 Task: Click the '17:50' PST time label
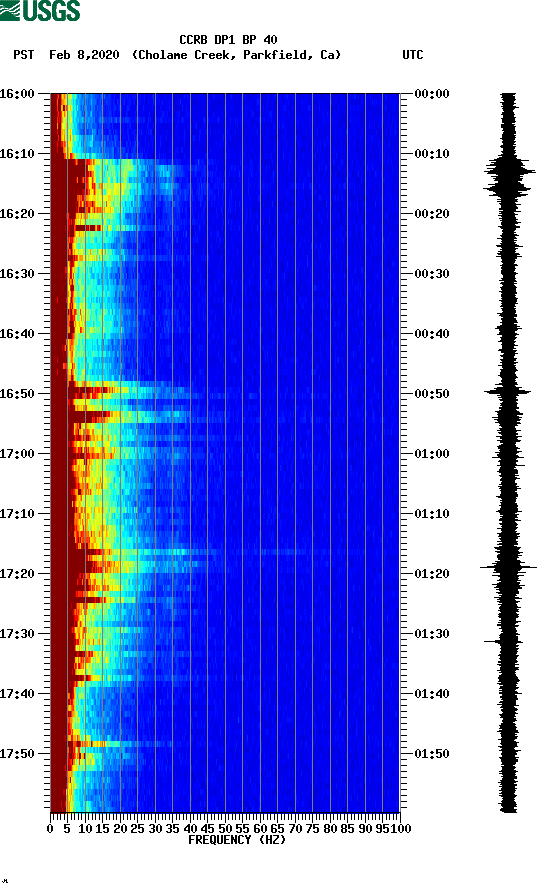pos(17,754)
